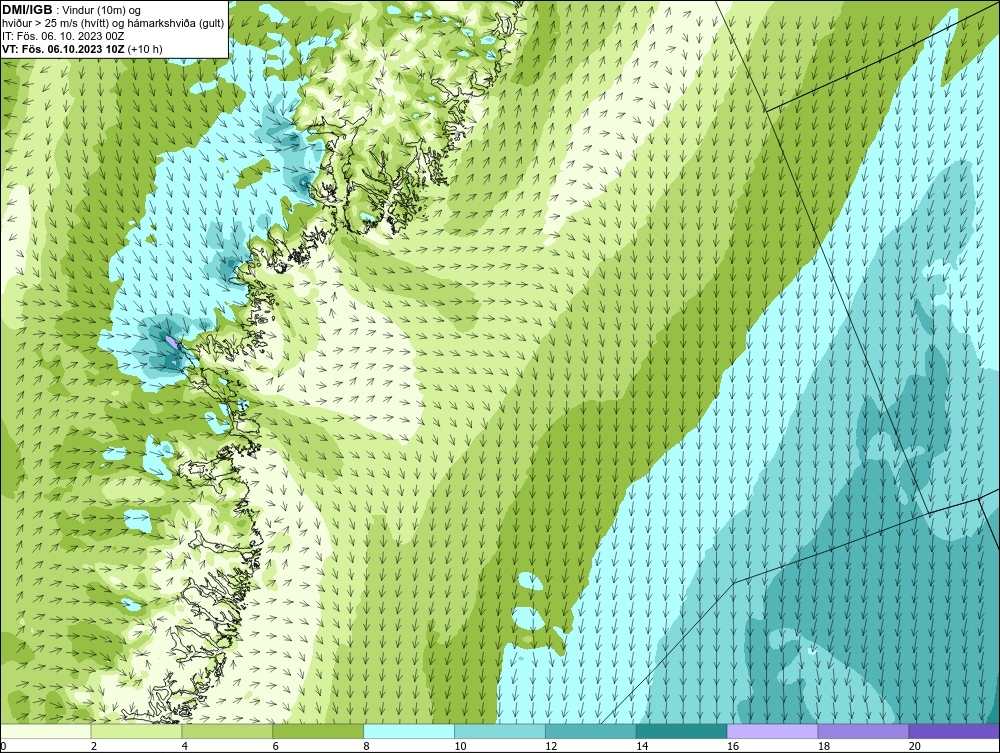Click the 10-12 m/s turquoise legend swatch

pyautogui.click(x=500, y=731)
